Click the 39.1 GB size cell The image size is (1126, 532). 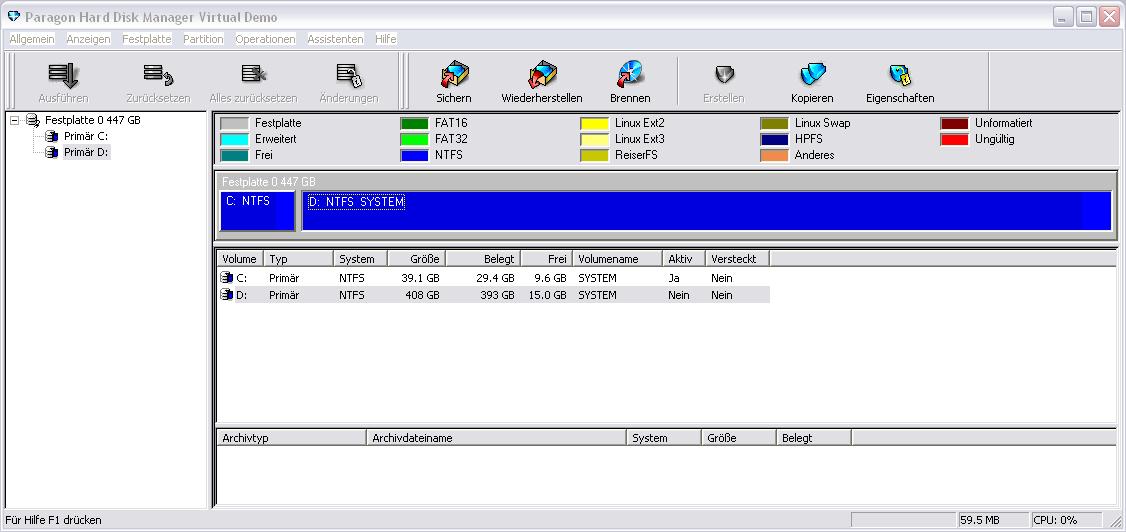(x=422, y=278)
